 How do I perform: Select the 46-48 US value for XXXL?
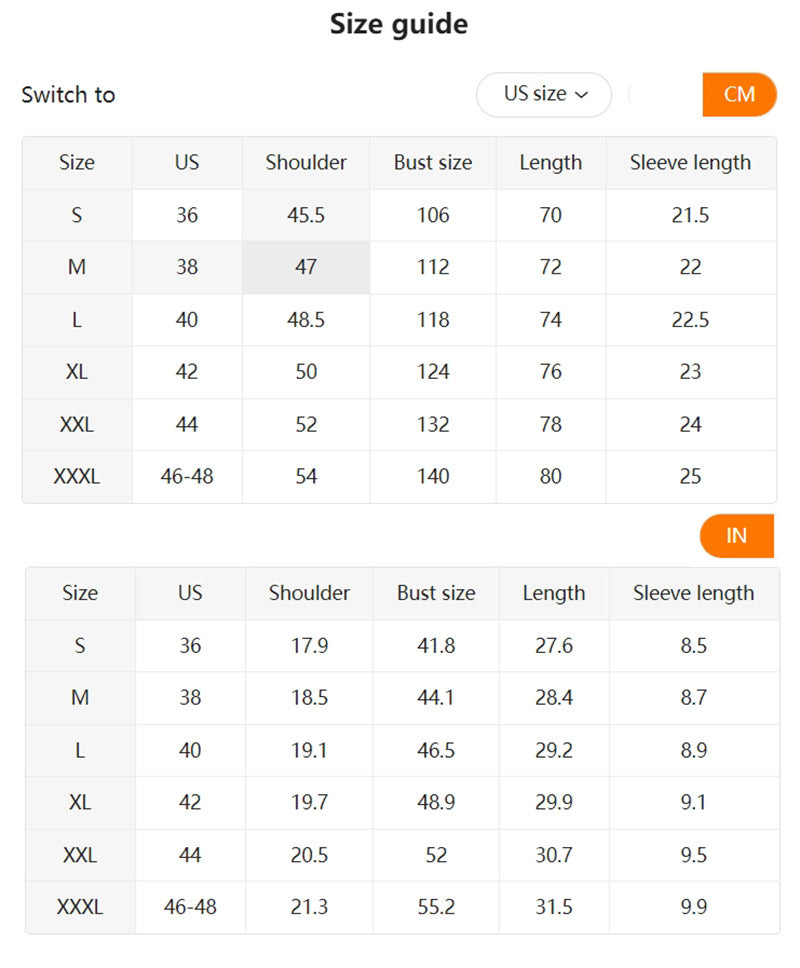pos(187,477)
